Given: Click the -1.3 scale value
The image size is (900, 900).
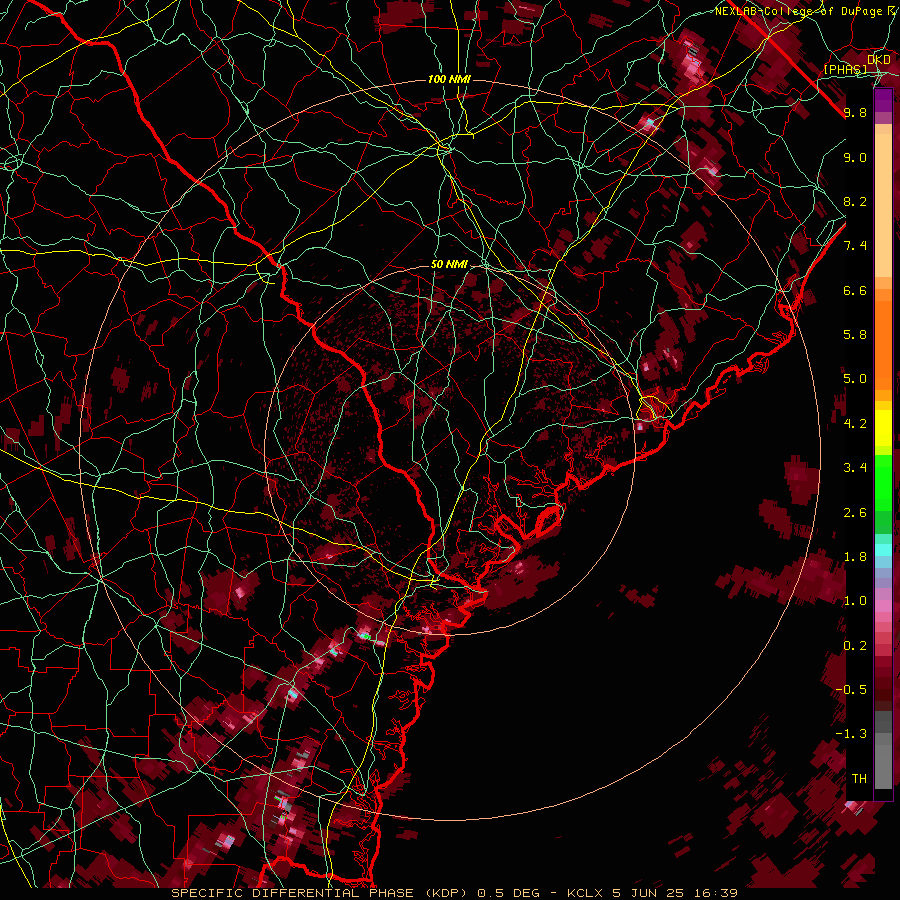Looking at the screenshot, I should click(851, 734).
